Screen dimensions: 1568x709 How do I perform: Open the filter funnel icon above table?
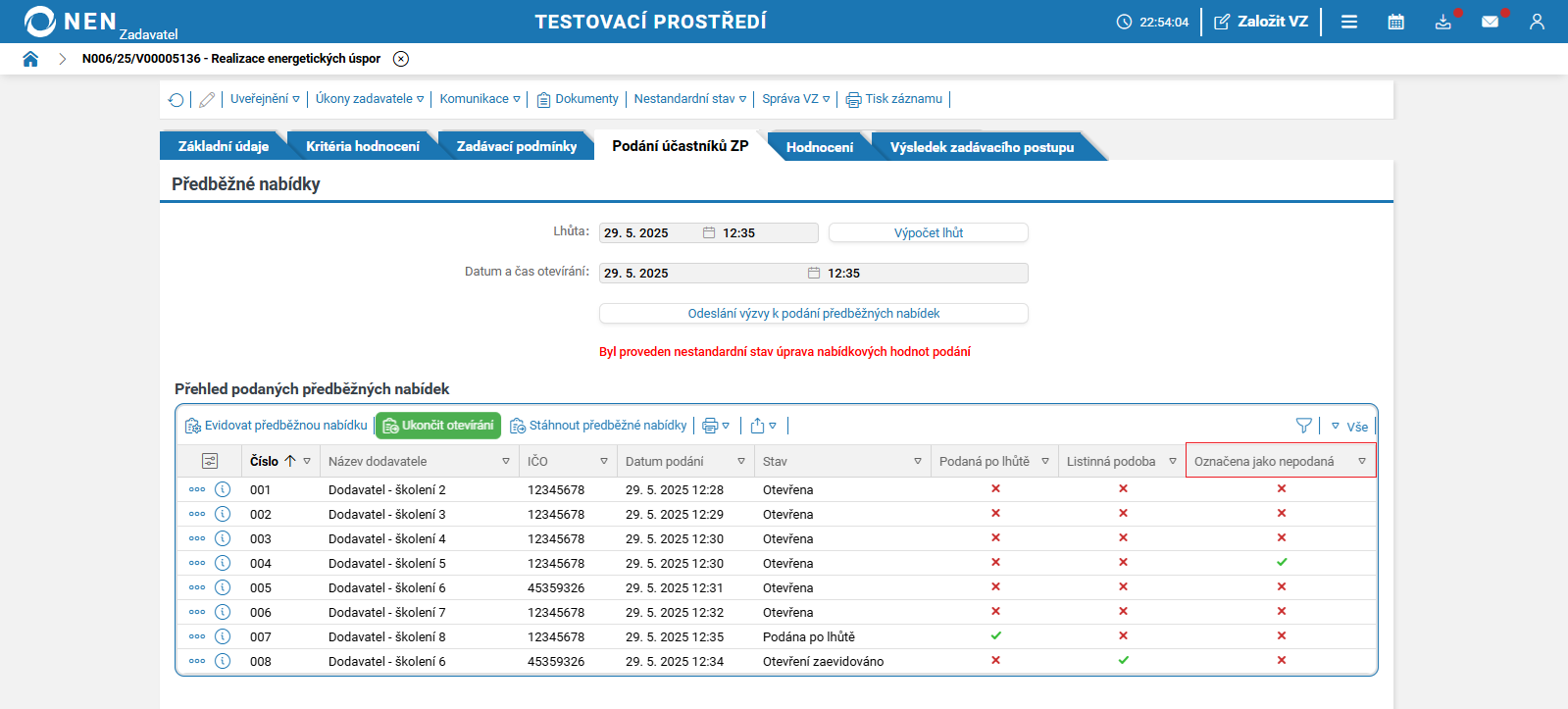tap(1303, 426)
